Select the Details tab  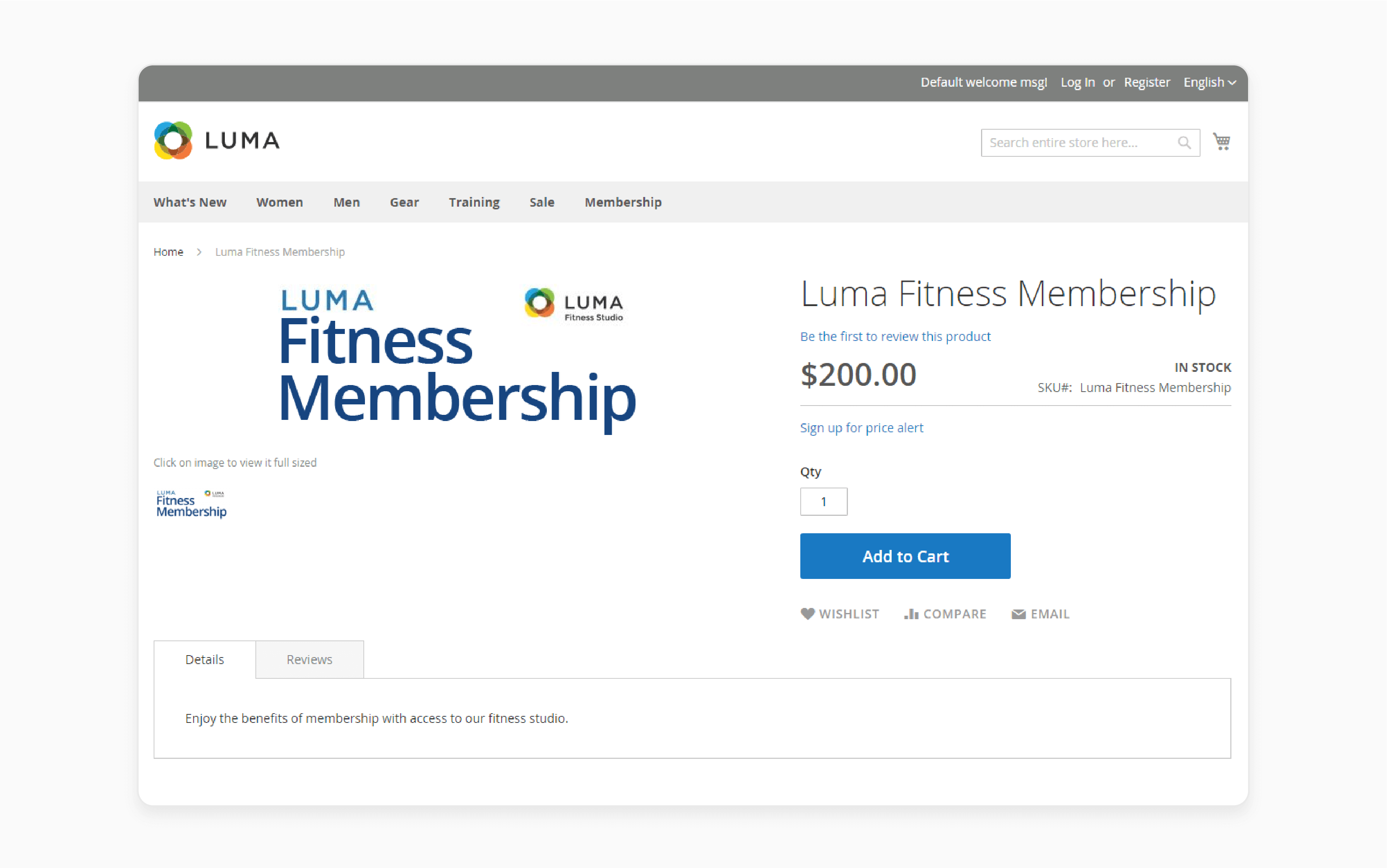pyautogui.click(x=204, y=659)
